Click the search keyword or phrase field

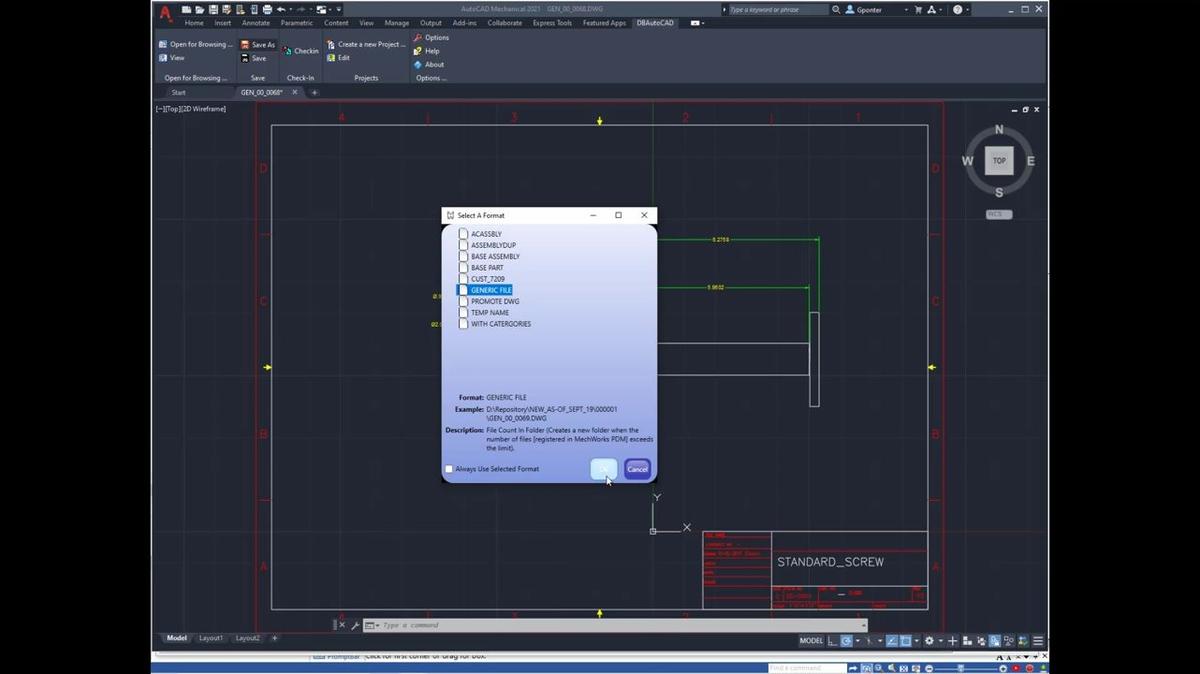pos(778,10)
